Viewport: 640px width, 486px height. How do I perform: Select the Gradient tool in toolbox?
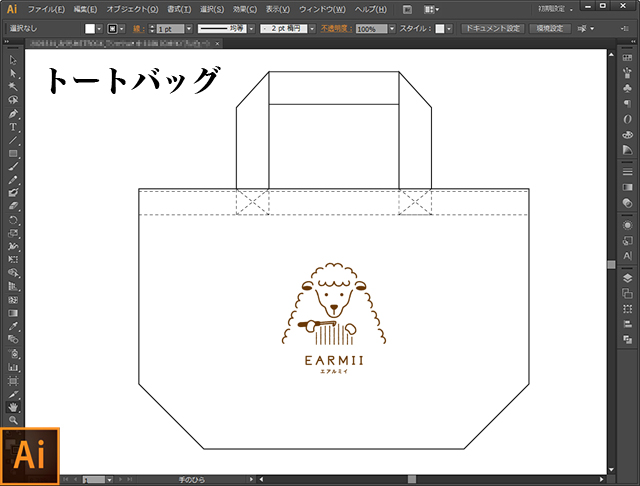[x=13, y=313]
